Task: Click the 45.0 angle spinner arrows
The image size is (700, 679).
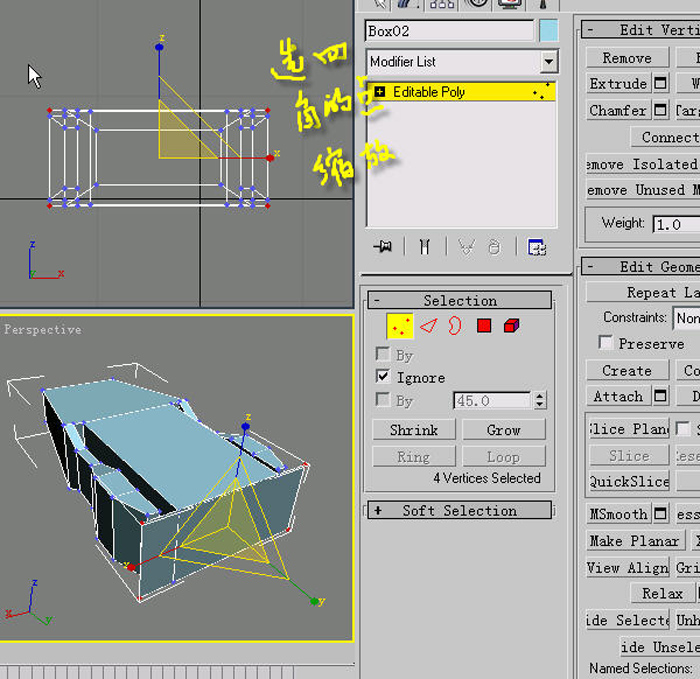Action: (540, 400)
